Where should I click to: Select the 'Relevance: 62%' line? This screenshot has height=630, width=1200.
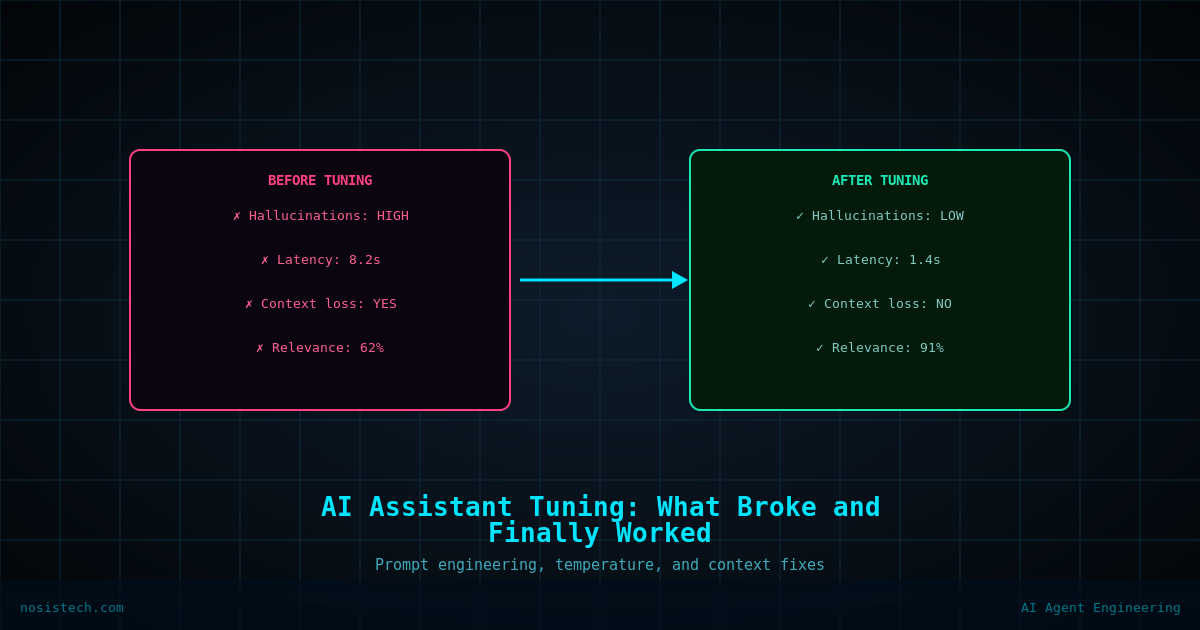click(x=320, y=348)
